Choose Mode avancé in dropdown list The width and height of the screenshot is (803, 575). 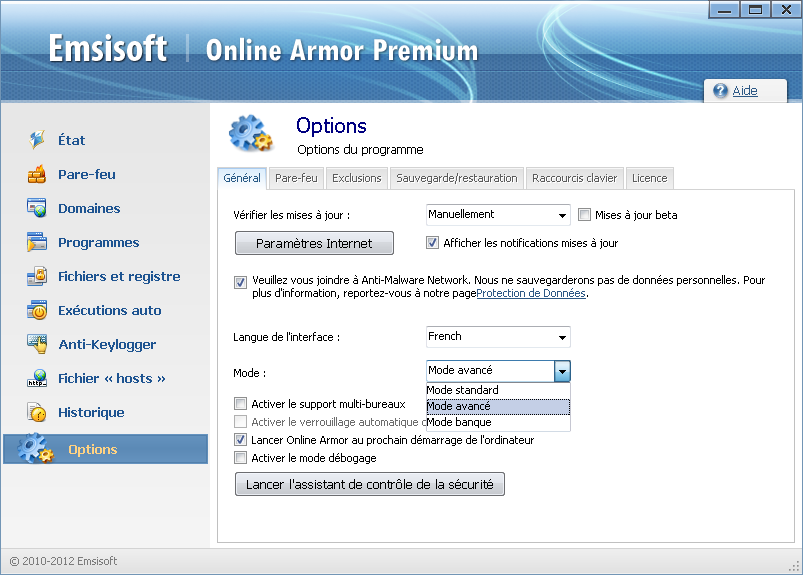(498, 406)
